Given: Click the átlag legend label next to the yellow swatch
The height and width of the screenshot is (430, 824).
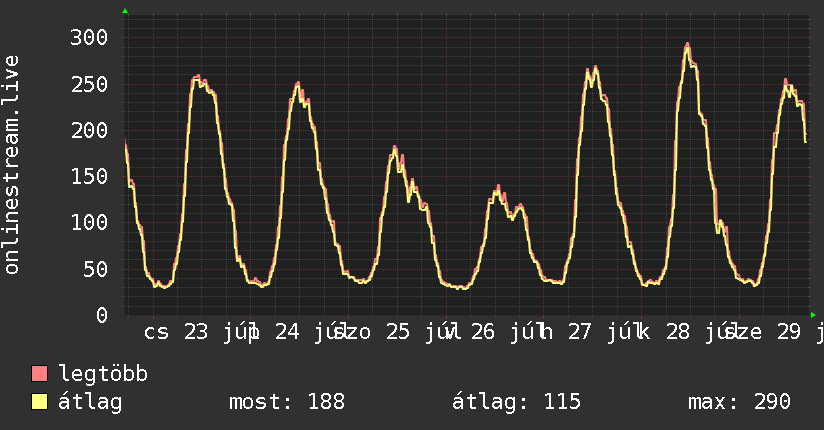Looking at the screenshot, I should pyautogui.click(x=90, y=402).
